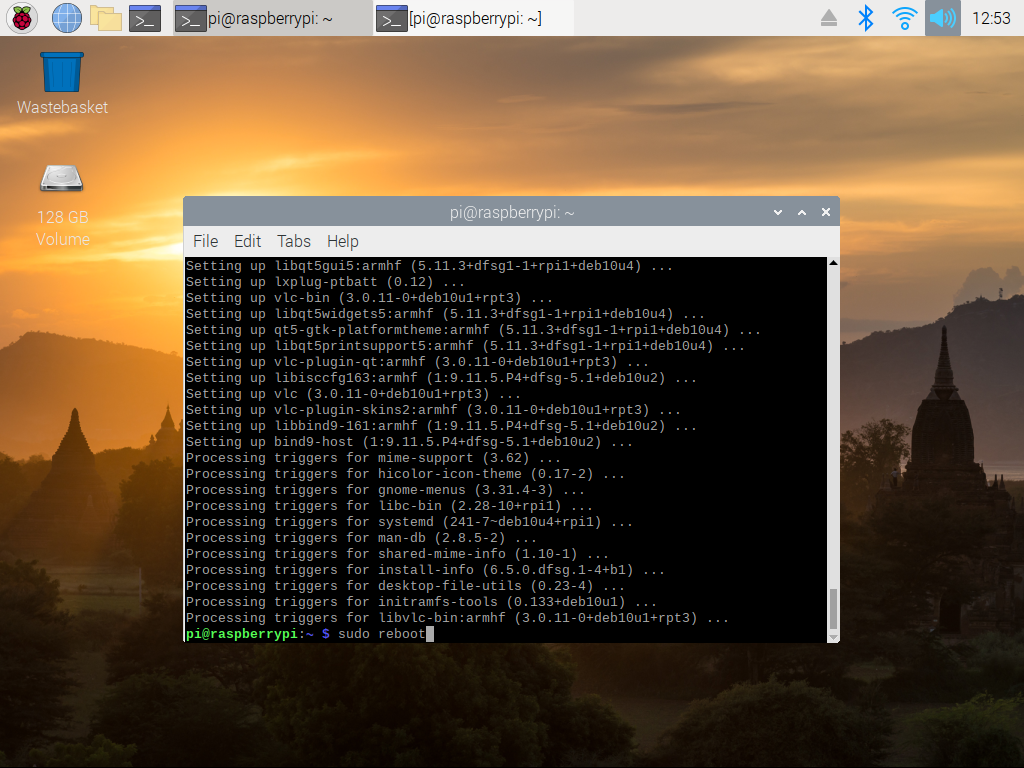Screen dimensions: 1024x768
Task: Click the line 'Setting up libqt5widgets5:armhf'
Action: (445, 314)
